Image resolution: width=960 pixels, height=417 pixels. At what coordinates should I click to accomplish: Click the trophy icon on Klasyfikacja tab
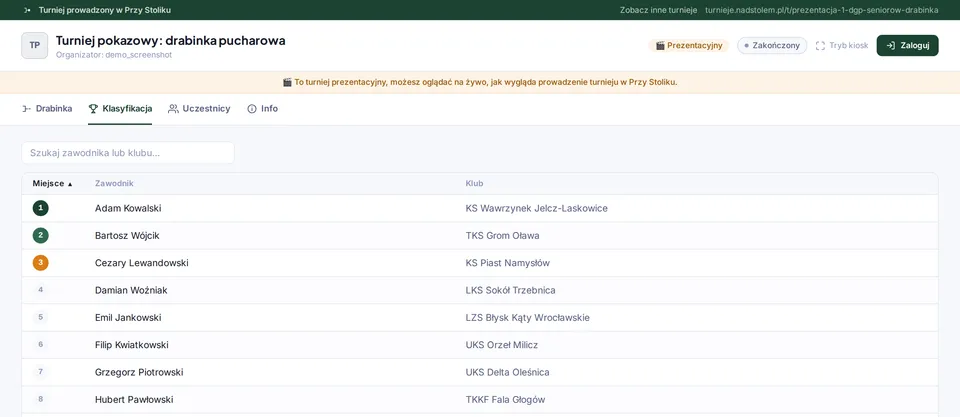pyautogui.click(x=93, y=108)
